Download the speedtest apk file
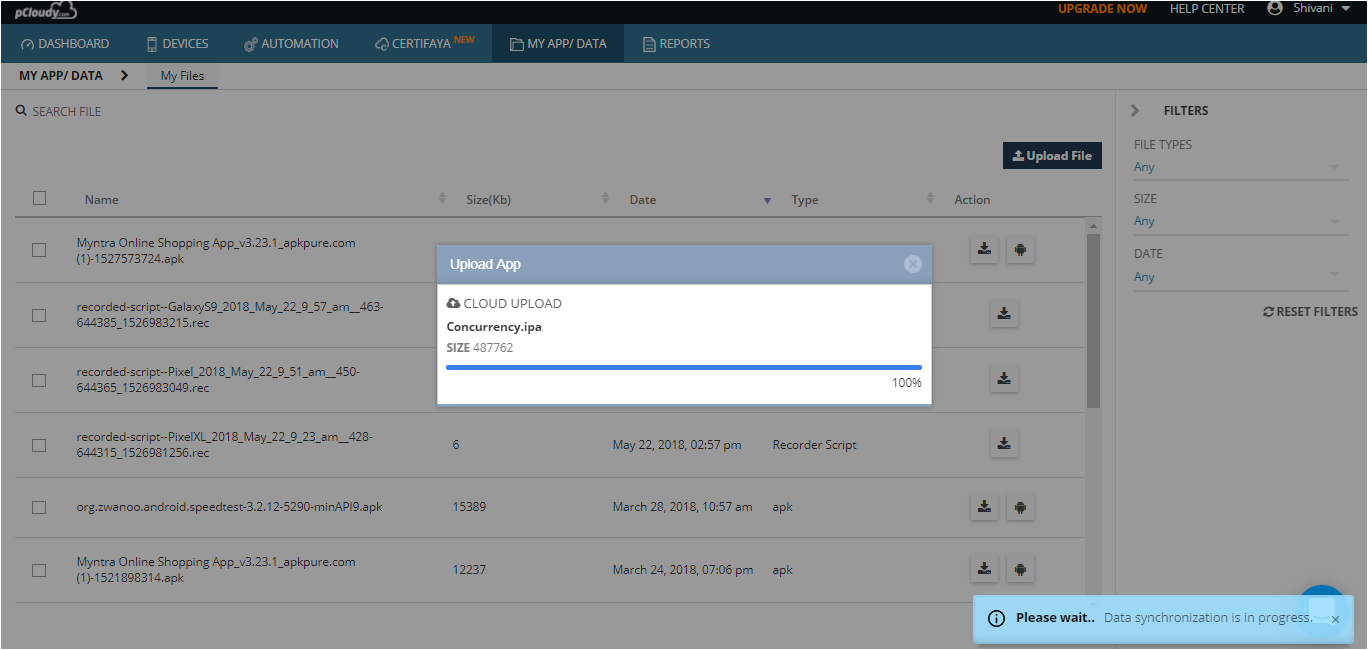This screenshot has width=1368, height=650. click(985, 507)
